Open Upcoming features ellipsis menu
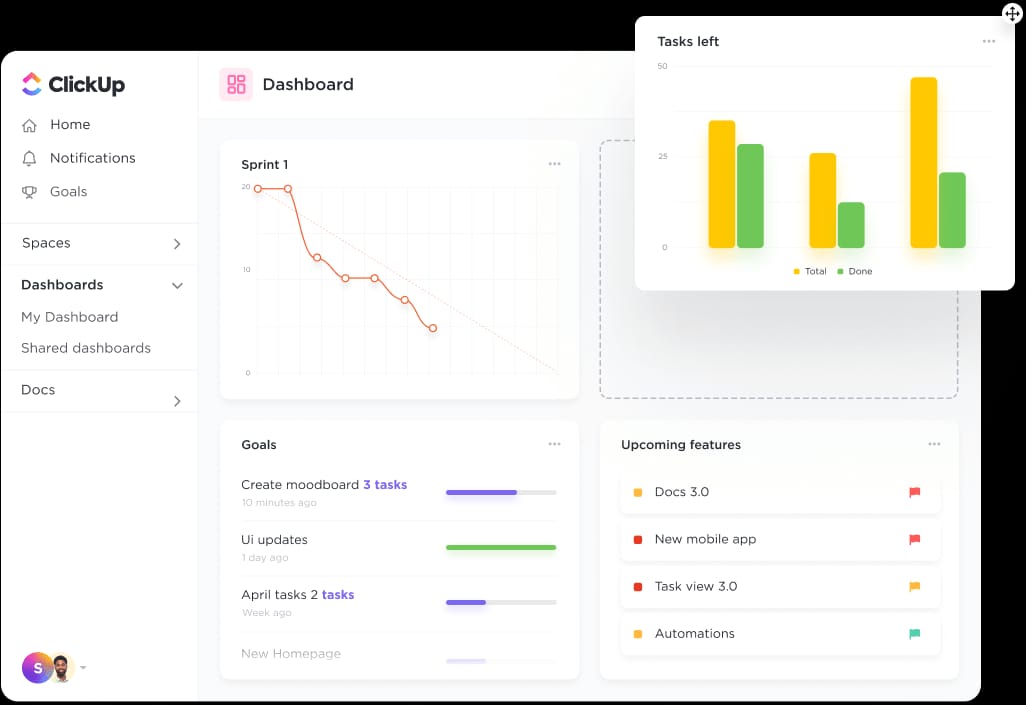1026x705 pixels. [x=934, y=444]
